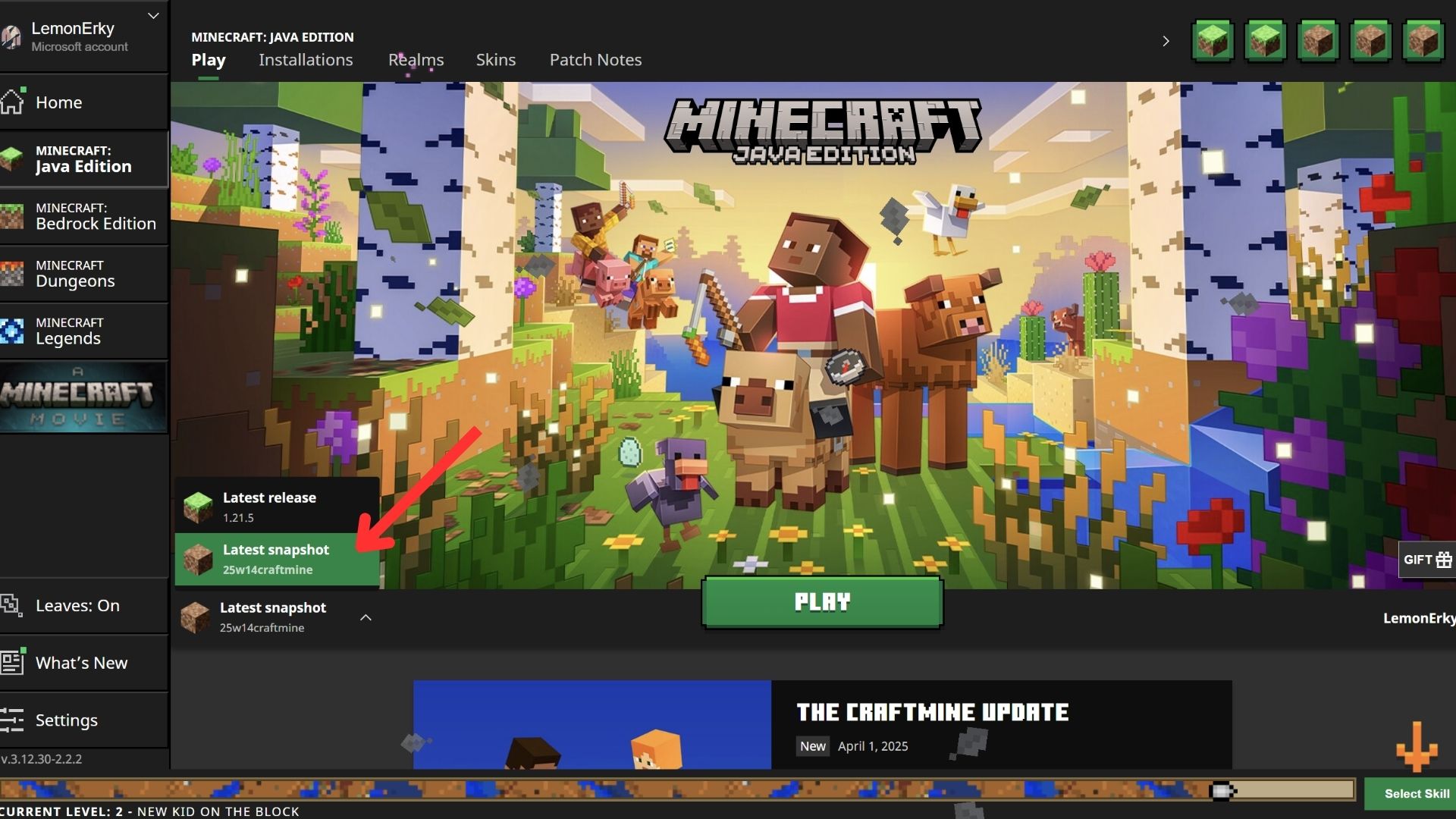Viewport: 1456px width, 819px height.
Task: Open the GIFT button
Action: pyautogui.click(x=1427, y=560)
